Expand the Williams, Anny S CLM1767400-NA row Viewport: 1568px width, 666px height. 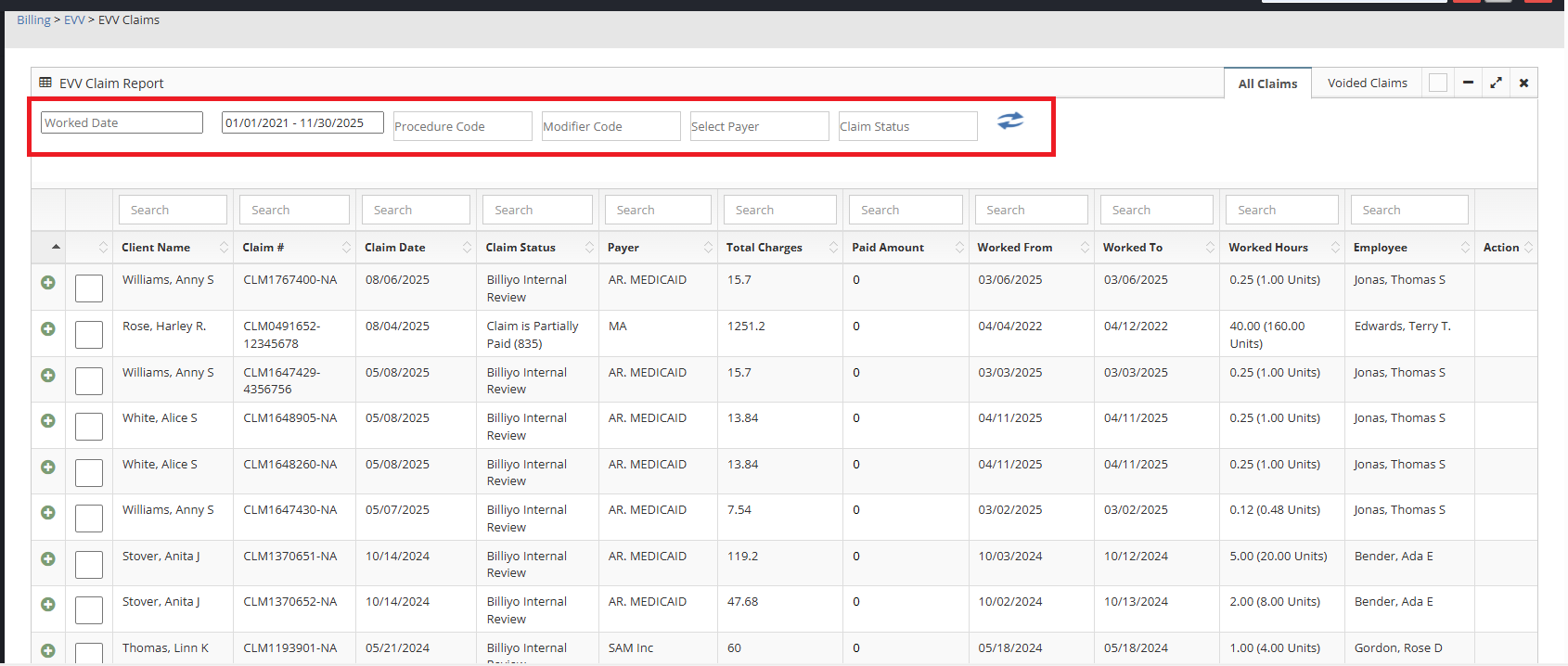pos(48,283)
